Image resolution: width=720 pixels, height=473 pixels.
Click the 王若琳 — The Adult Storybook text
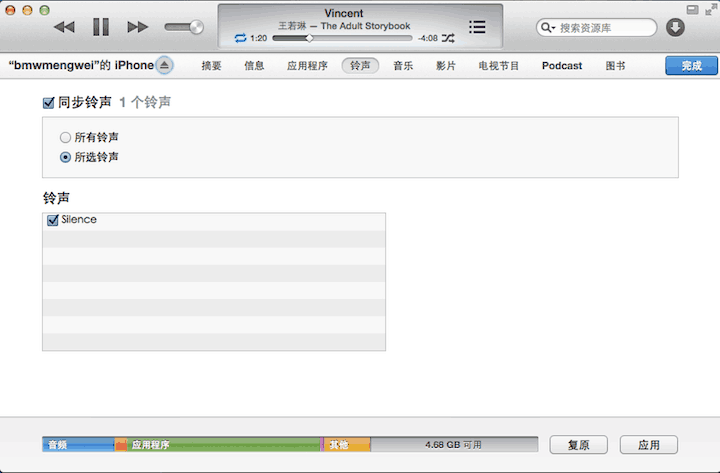pos(344,26)
